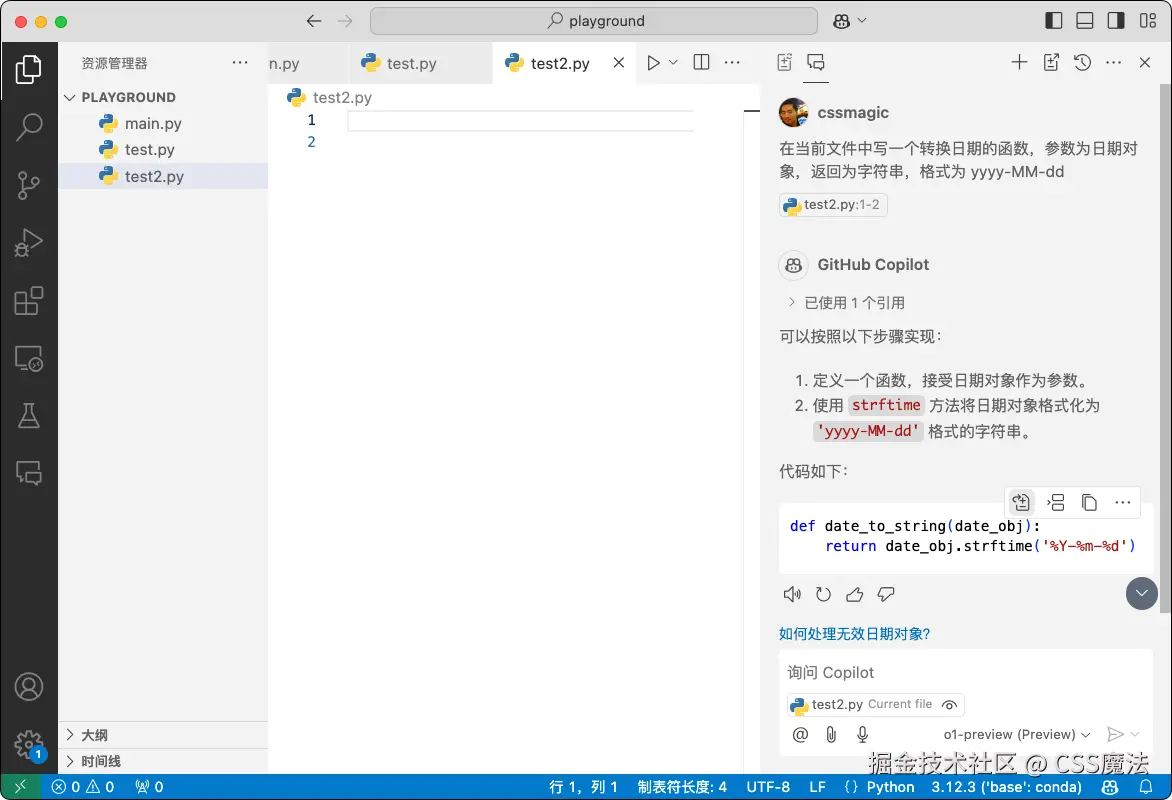
Task: Start a new Copilot chat session
Action: (1019, 62)
